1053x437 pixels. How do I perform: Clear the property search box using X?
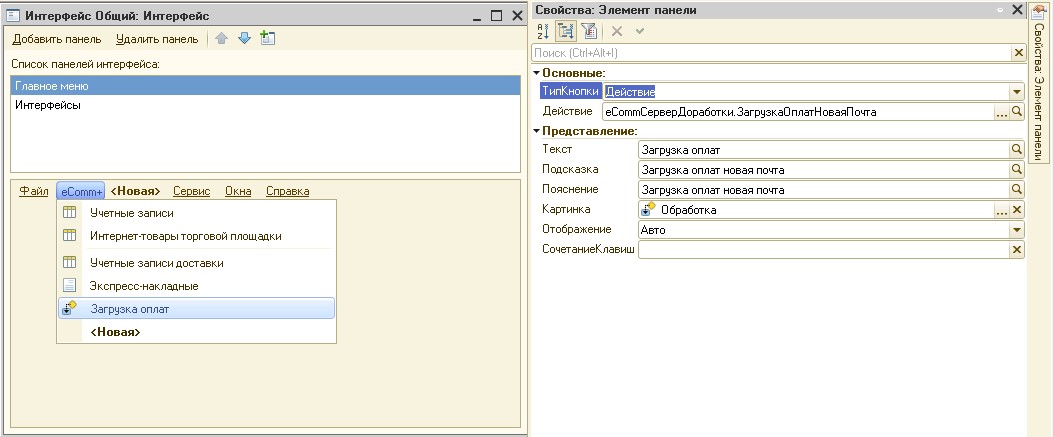tap(1019, 53)
